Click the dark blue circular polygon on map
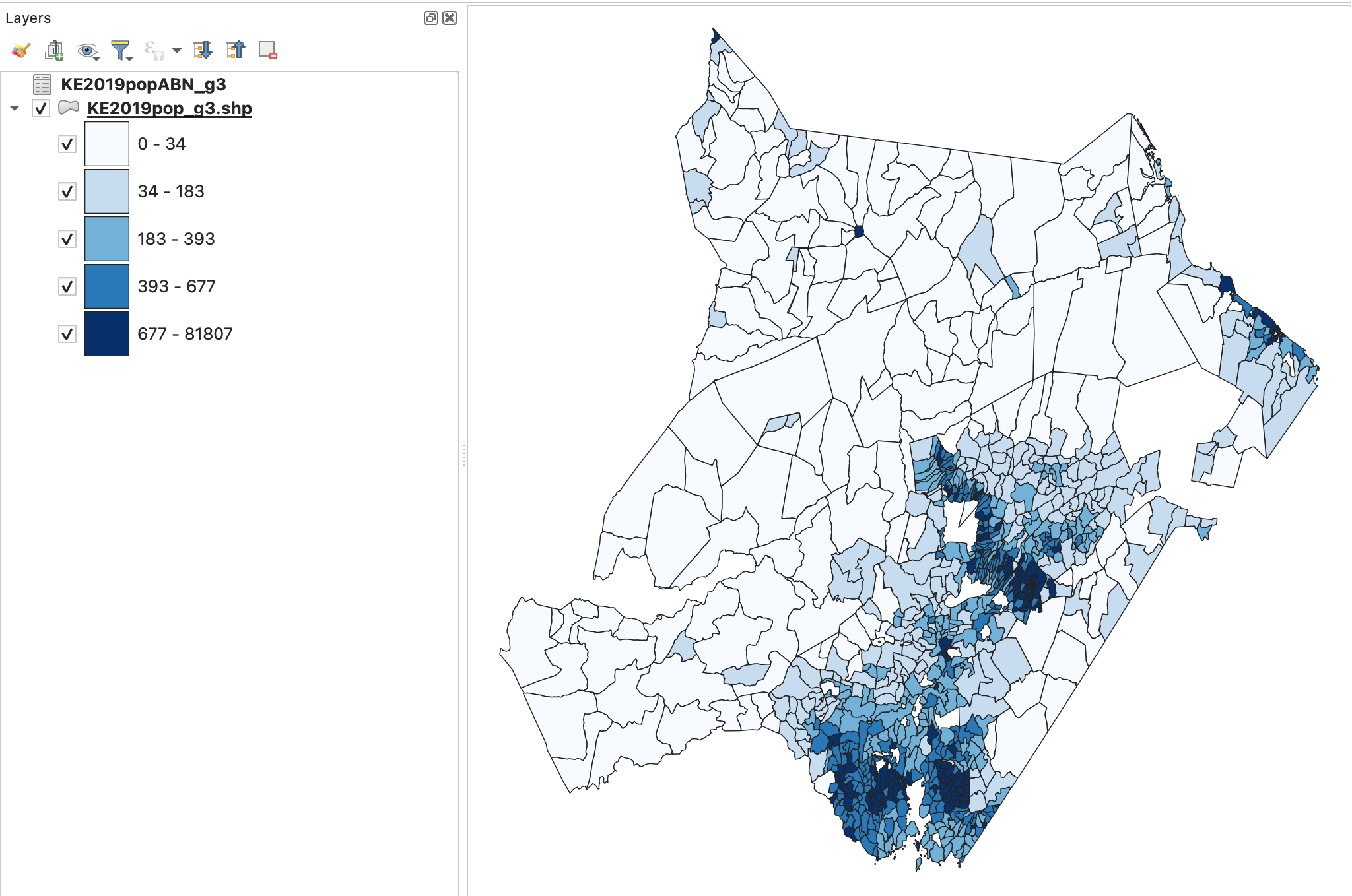1352x896 pixels. pos(859,232)
